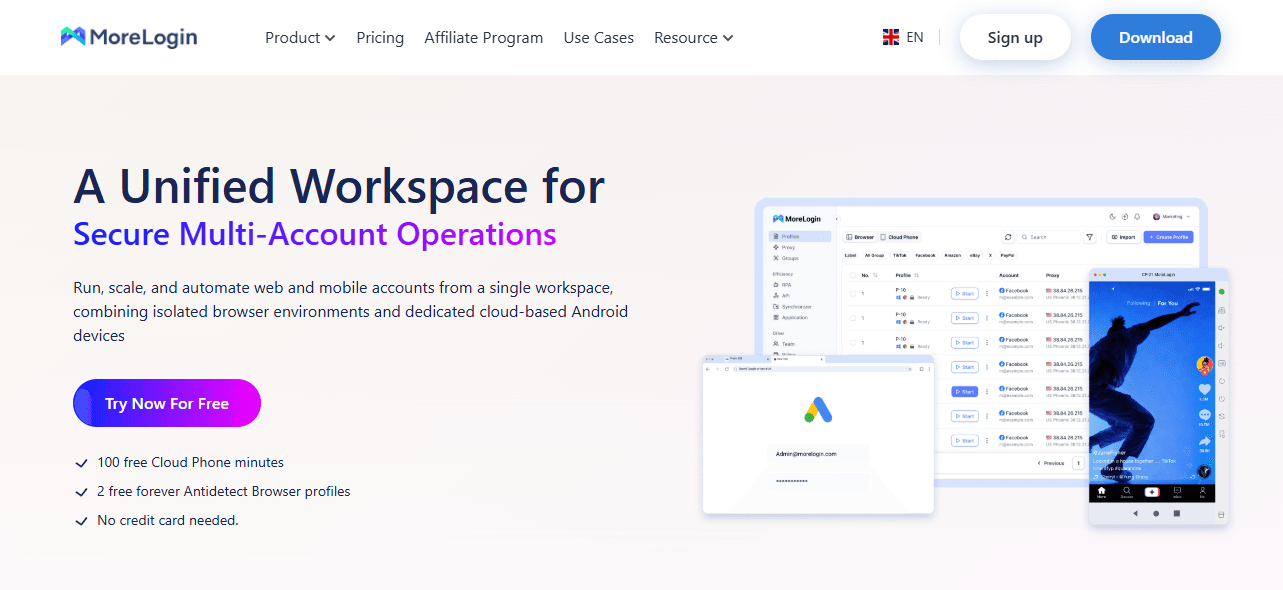The image size is (1283, 590).
Task: Select Profiles in the mockup dashboard sidebar
Action: click(799, 236)
